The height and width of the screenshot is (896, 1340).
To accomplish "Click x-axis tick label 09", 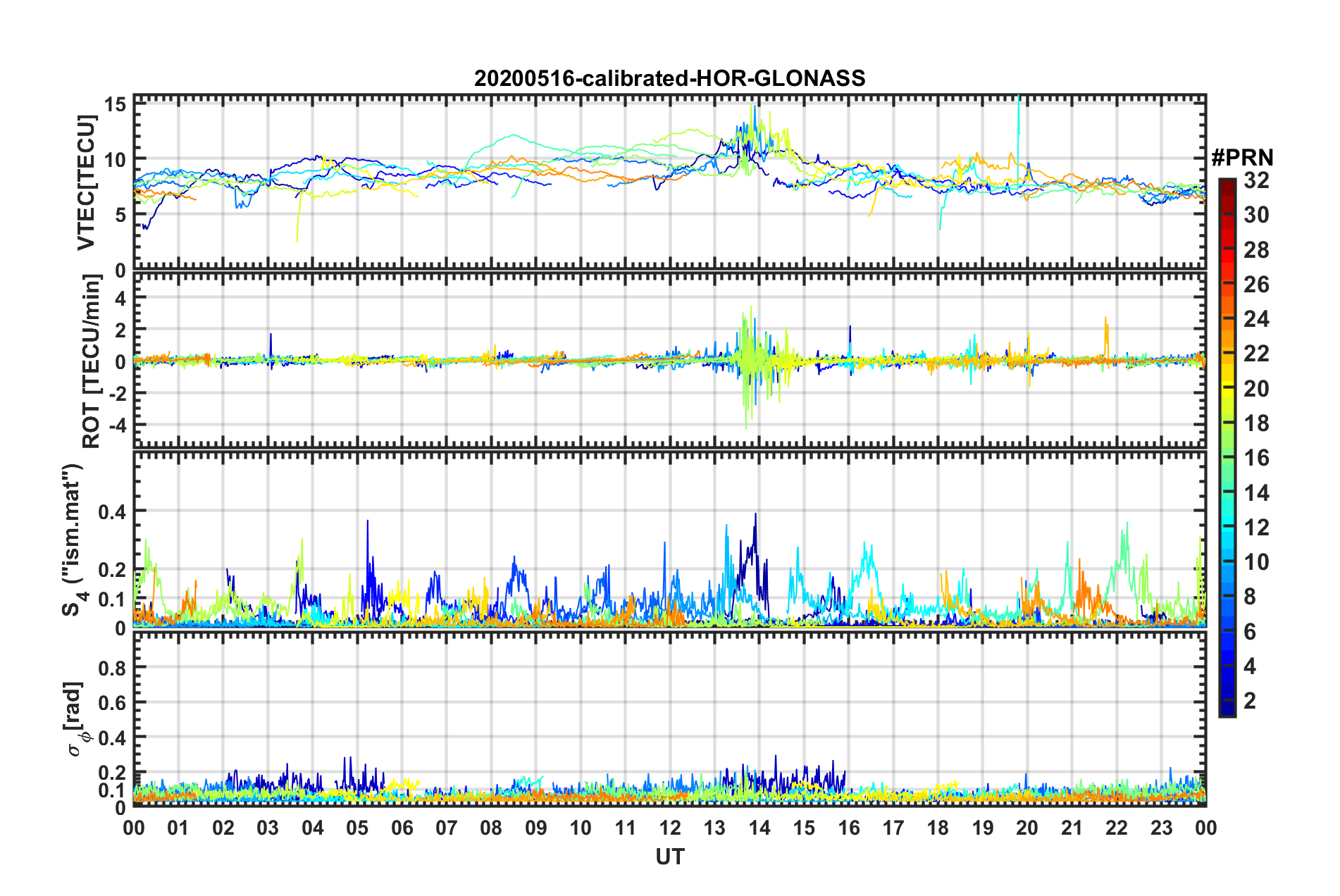I will (x=536, y=828).
